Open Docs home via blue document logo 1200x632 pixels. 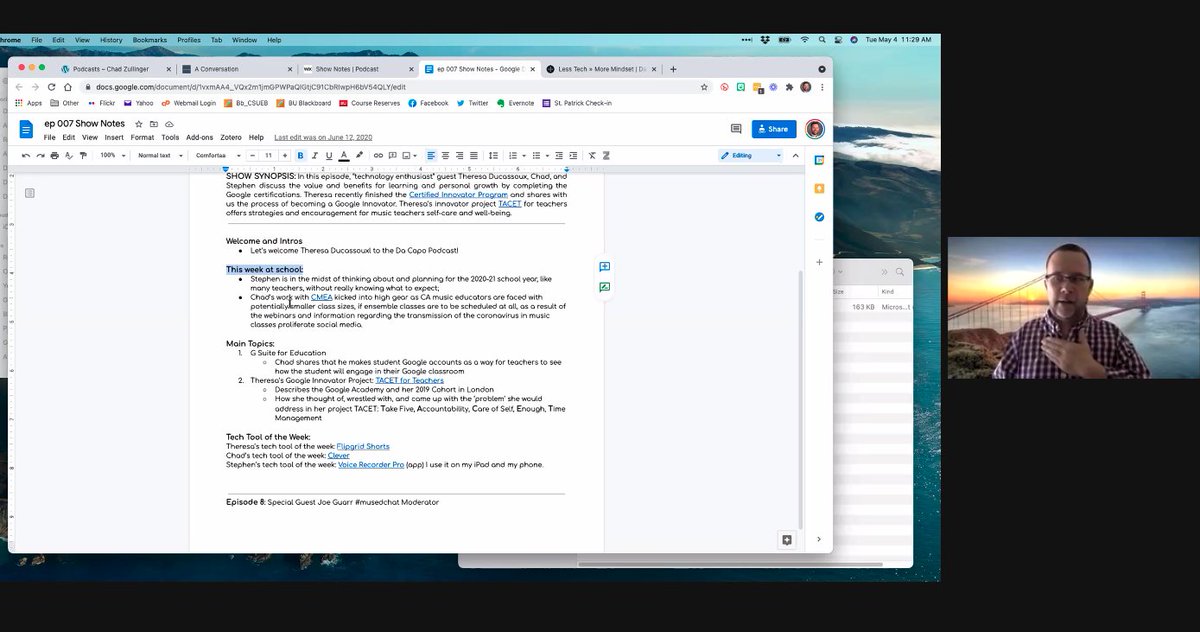click(27, 130)
